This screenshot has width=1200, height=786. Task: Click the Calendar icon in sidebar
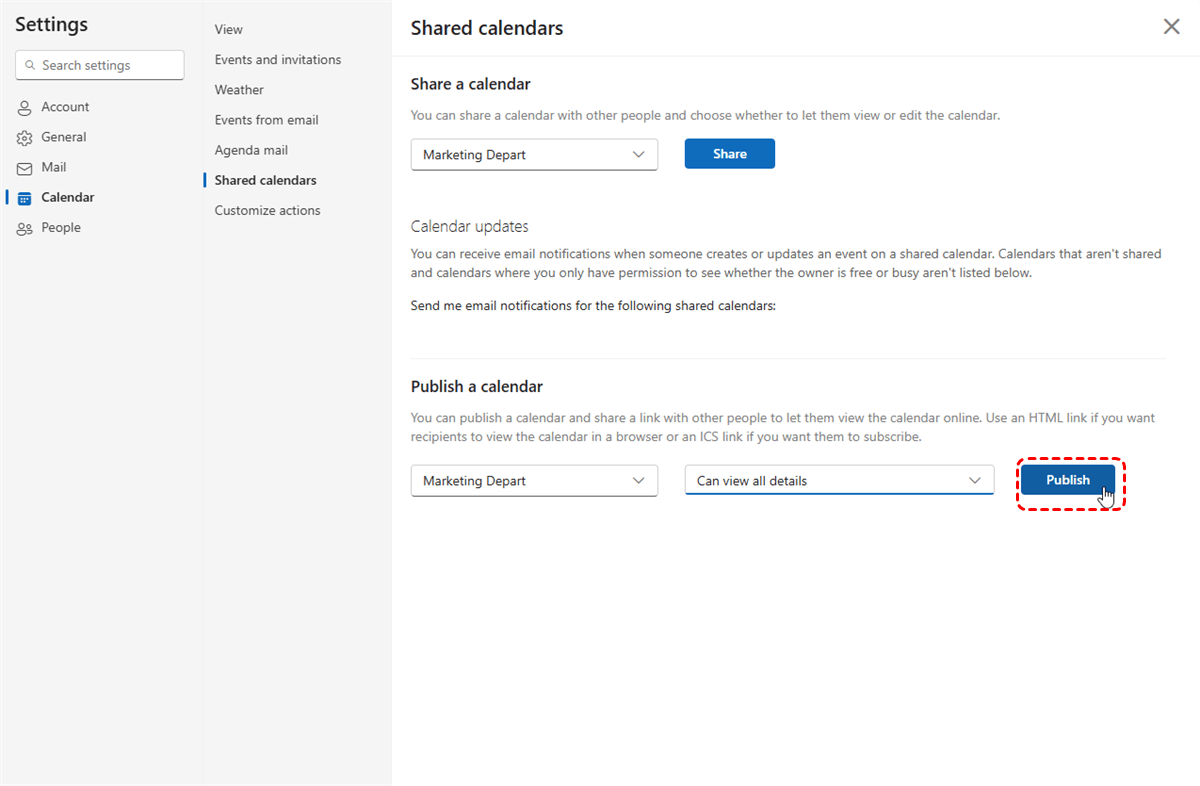point(25,198)
